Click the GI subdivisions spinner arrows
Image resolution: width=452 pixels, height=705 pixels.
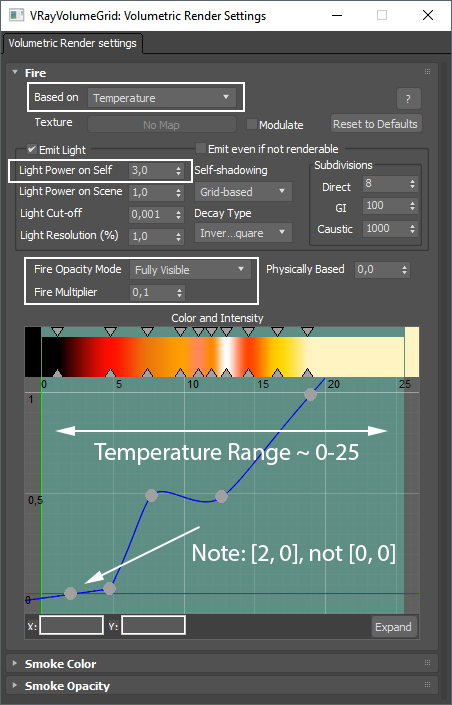pyautogui.click(x=412, y=206)
